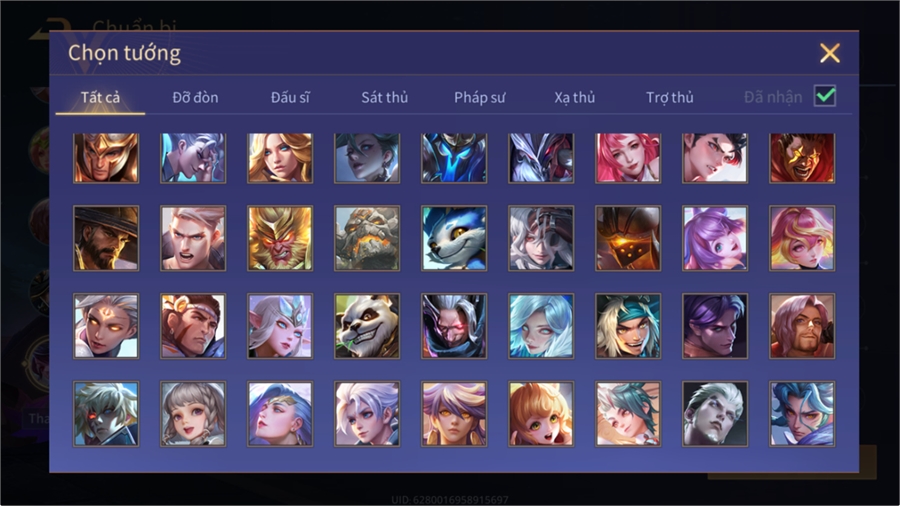Open the Đấu sĩ tab
Image resolution: width=900 pixels, height=506 pixels.
(x=290, y=98)
